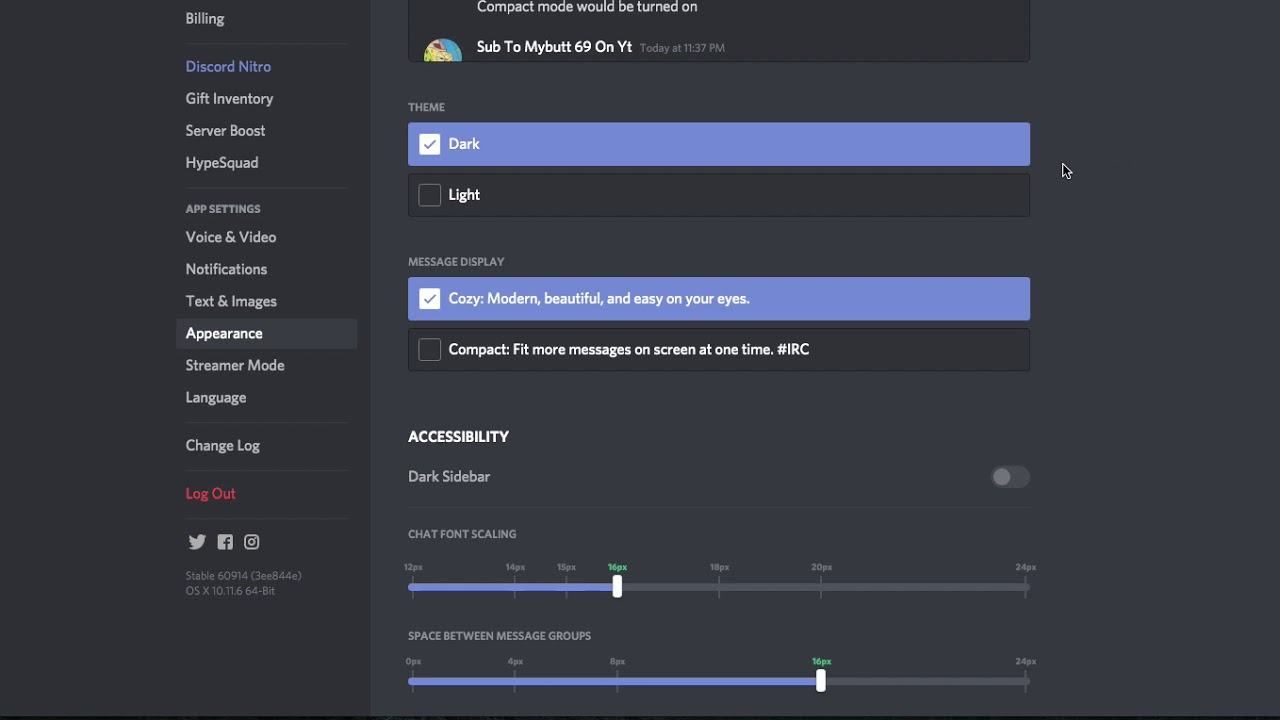This screenshot has height=720, width=1280.
Task: Click the Dark Sidebar label
Action: [x=449, y=477]
